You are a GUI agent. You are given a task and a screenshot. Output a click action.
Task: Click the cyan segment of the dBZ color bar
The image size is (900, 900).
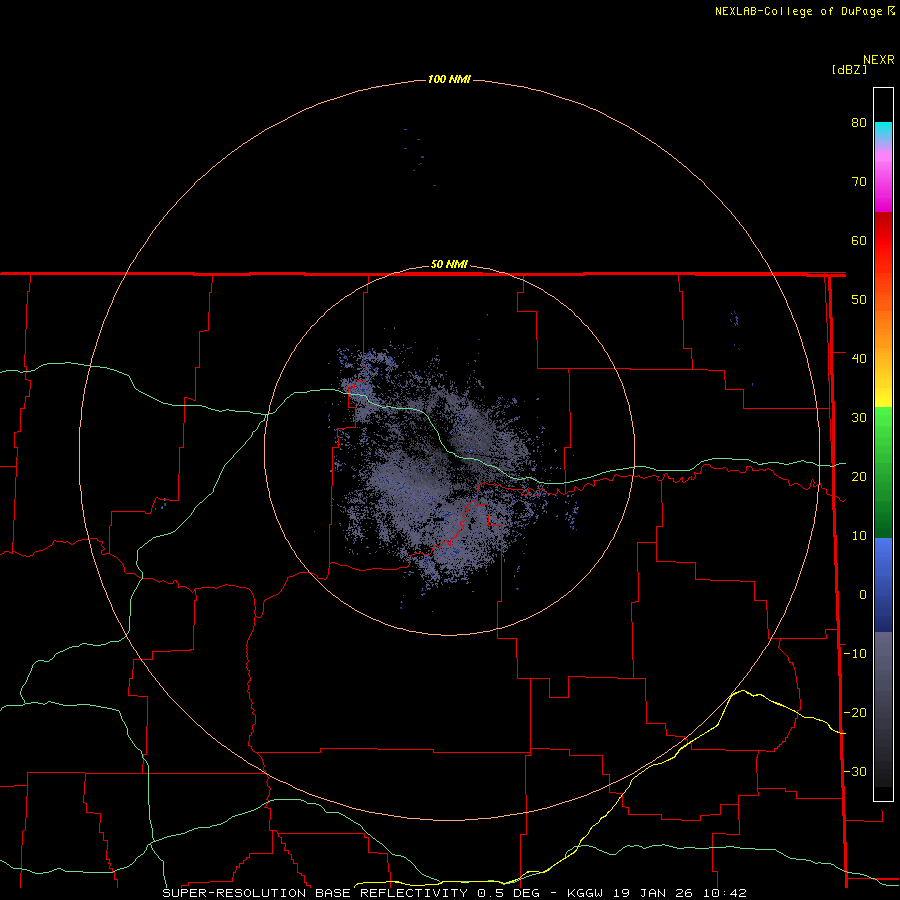pos(883,129)
